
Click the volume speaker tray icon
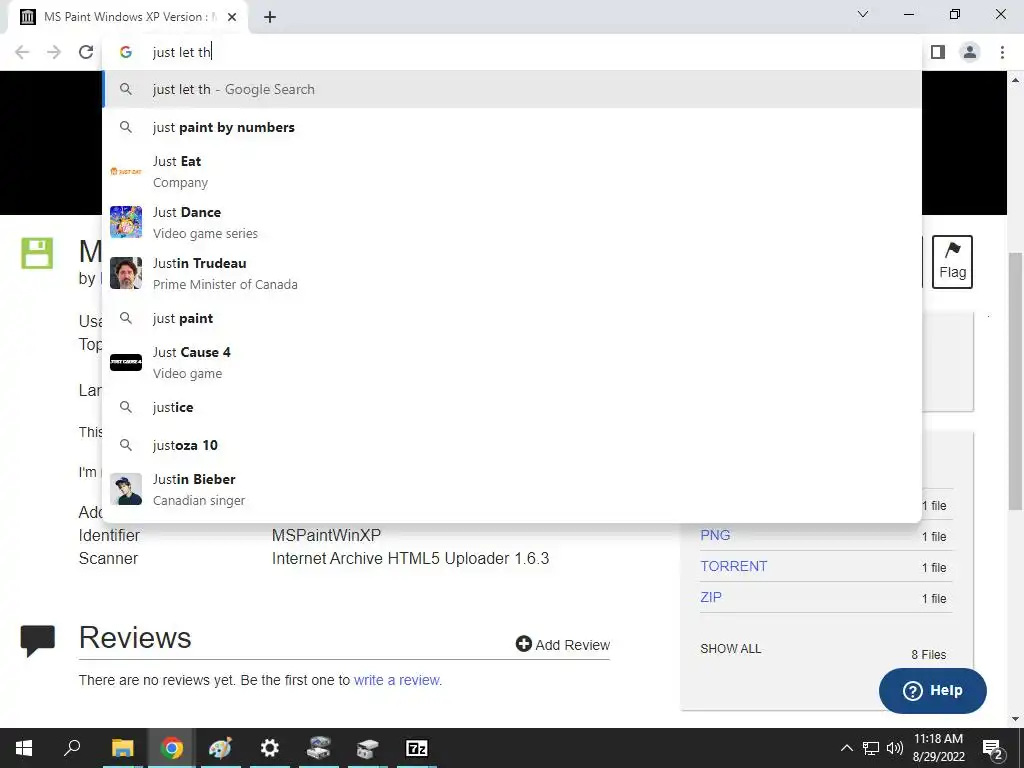click(x=895, y=748)
